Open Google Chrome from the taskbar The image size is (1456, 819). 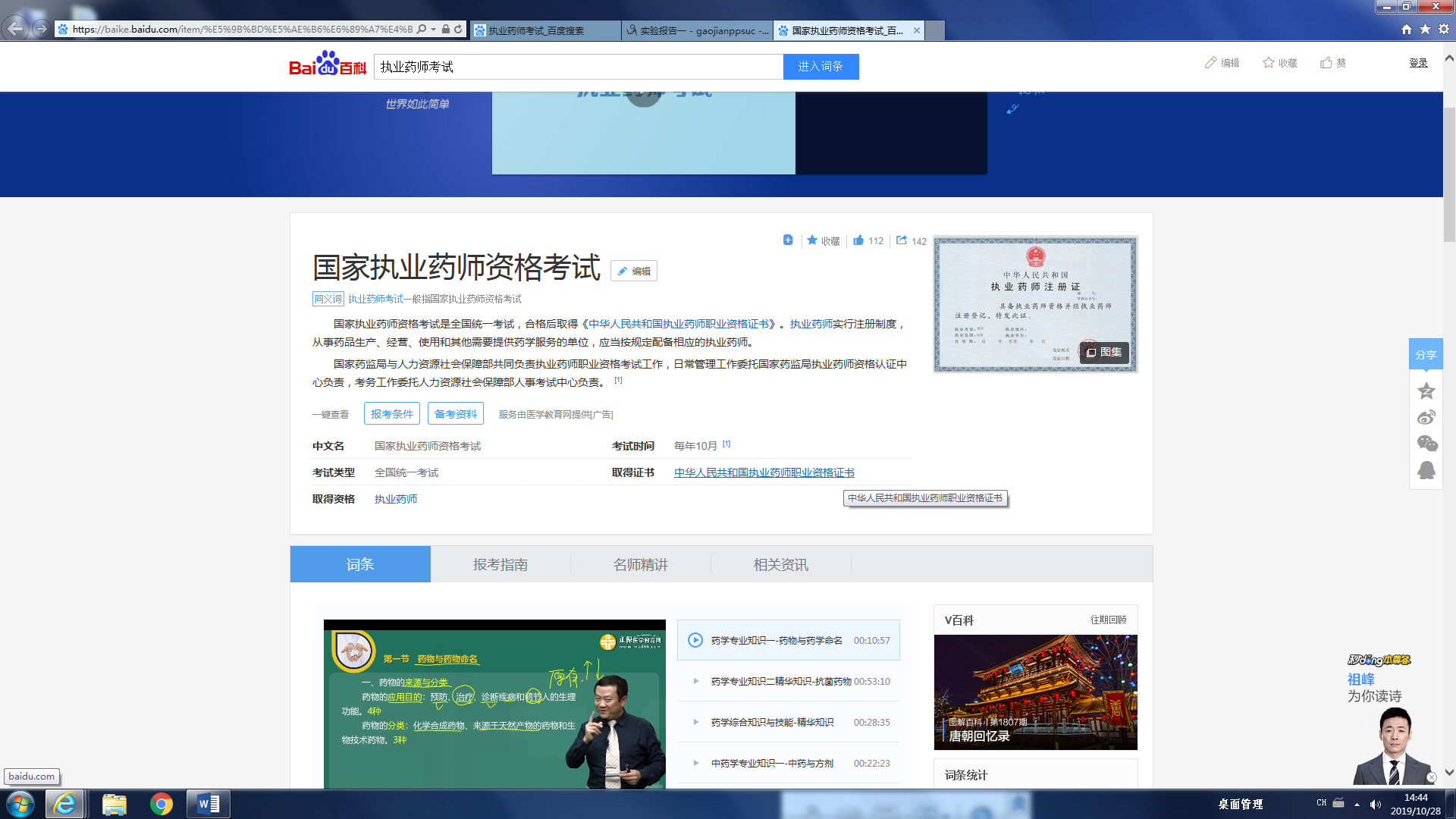click(161, 804)
